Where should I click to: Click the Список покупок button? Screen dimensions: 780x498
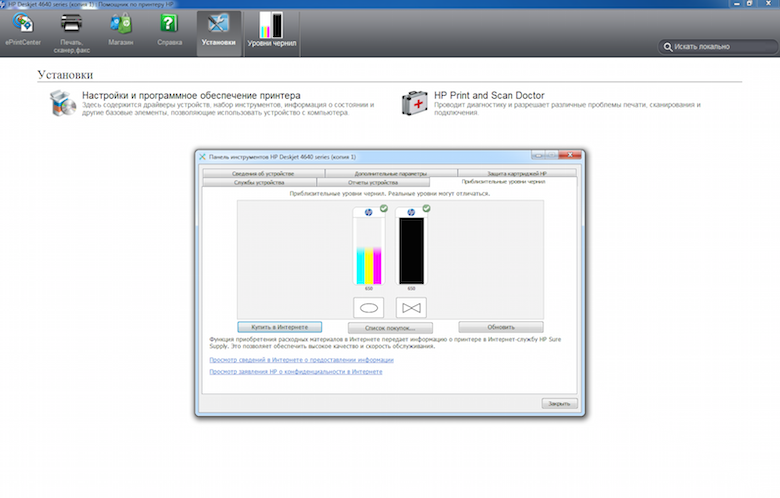pyautogui.click(x=390, y=328)
